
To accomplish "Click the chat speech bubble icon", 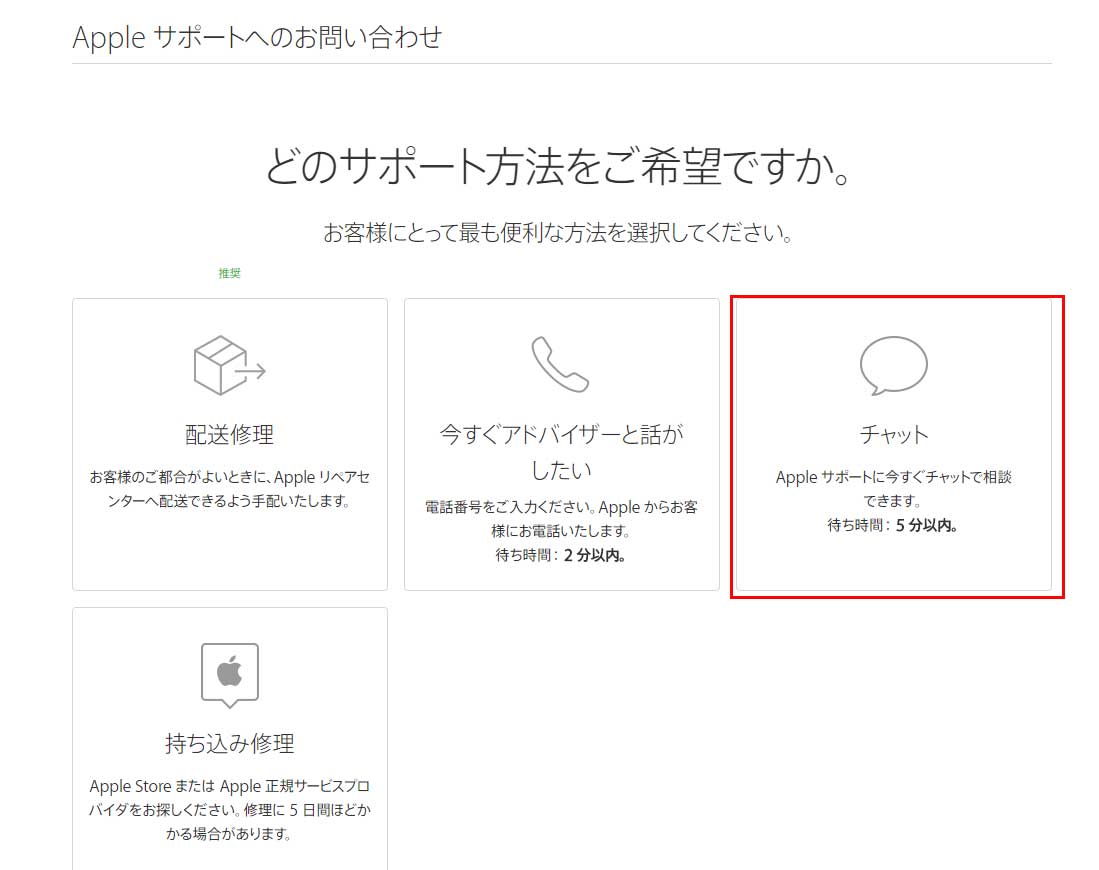I will [x=893, y=366].
